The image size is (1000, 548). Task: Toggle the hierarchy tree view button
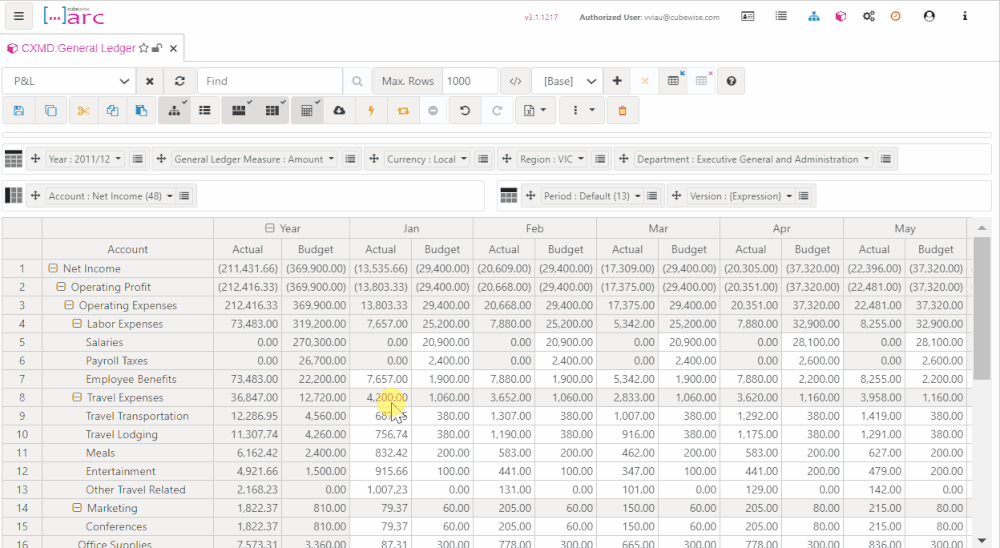tap(174, 110)
